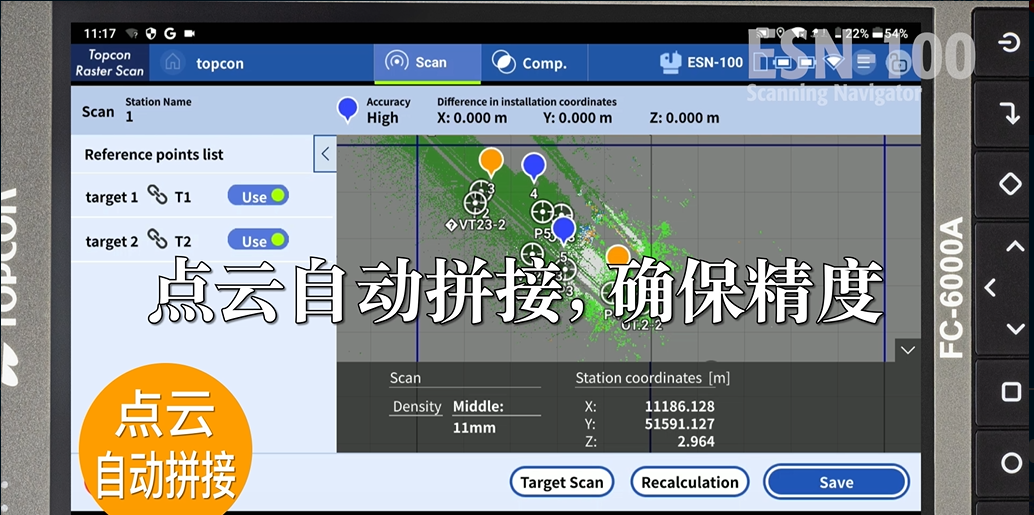The width and height of the screenshot is (1034, 515).
Task: Click the Y: 0.000 m difference value
Action: (577, 118)
